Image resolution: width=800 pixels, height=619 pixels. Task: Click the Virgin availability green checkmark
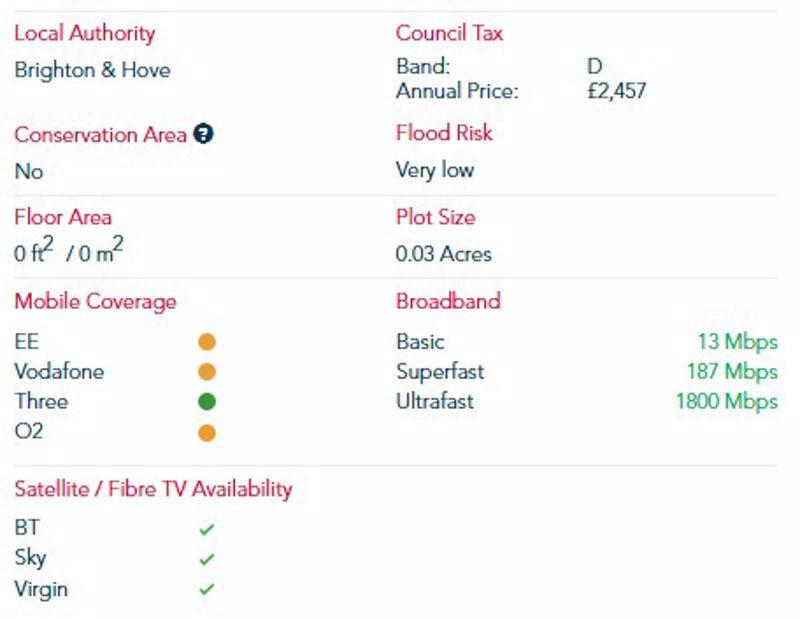(x=207, y=589)
